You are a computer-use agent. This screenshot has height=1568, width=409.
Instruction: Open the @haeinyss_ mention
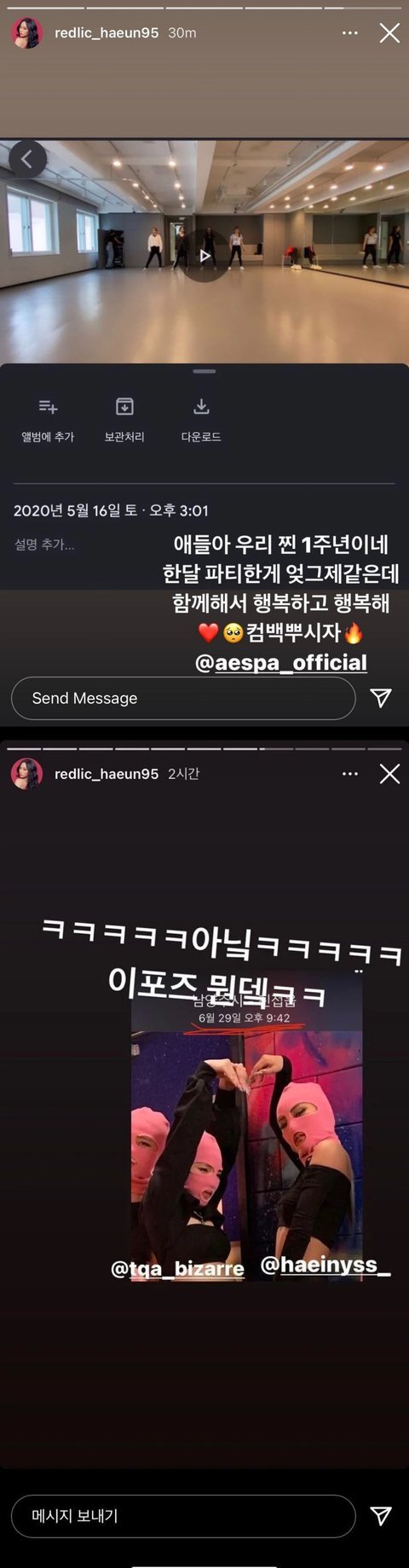point(325,1265)
